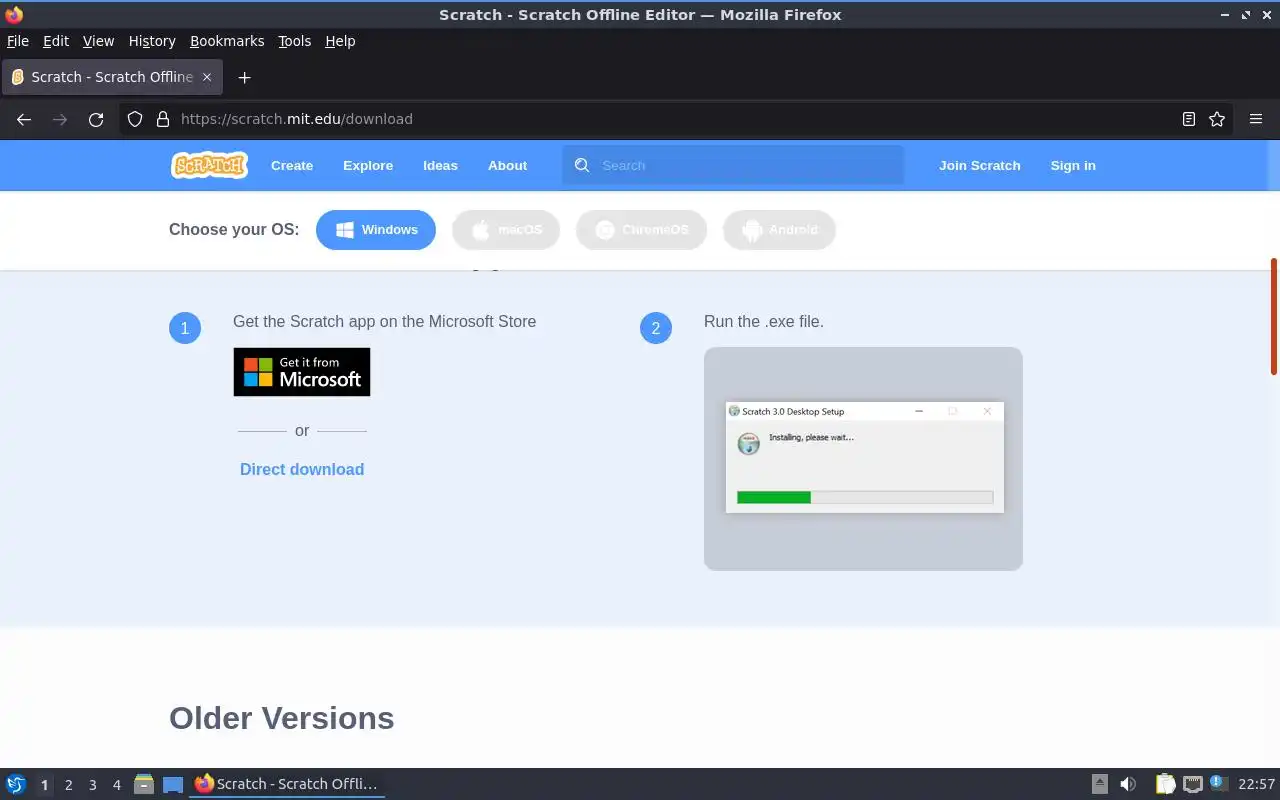This screenshot has height=800, width=1280.
Task: Close the Scratch Offline Editor tab
Action: (x=207, y=77)
